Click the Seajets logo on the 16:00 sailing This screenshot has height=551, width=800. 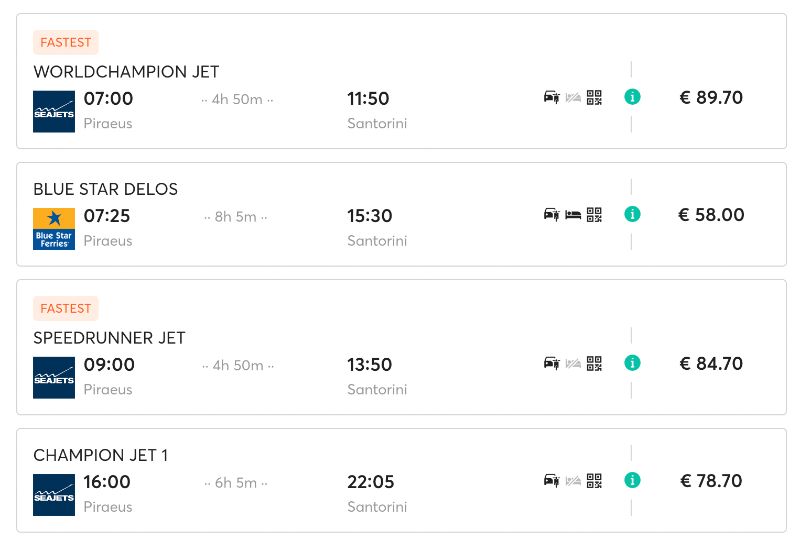point(54,495)
